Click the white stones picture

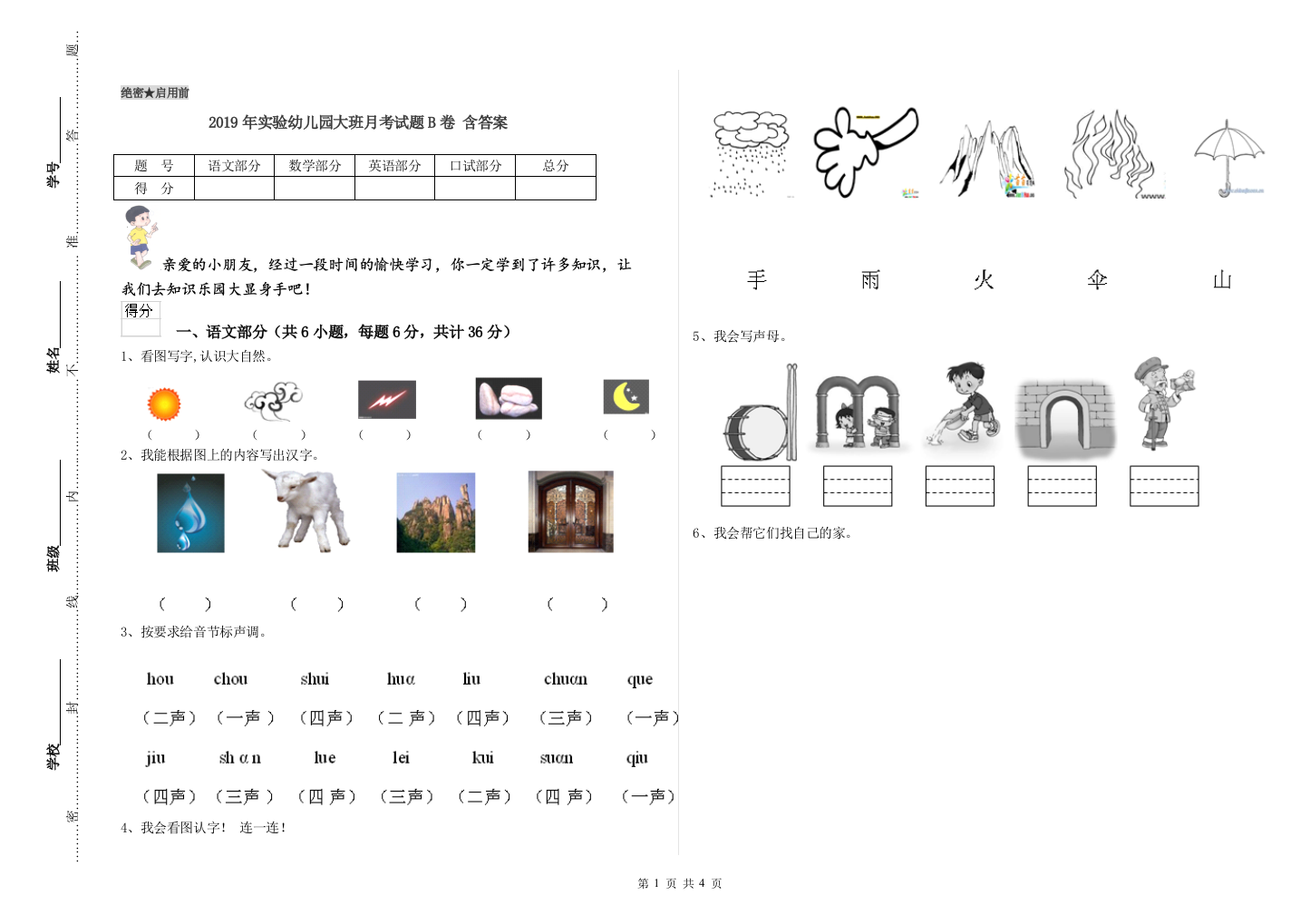pos(509,398)
